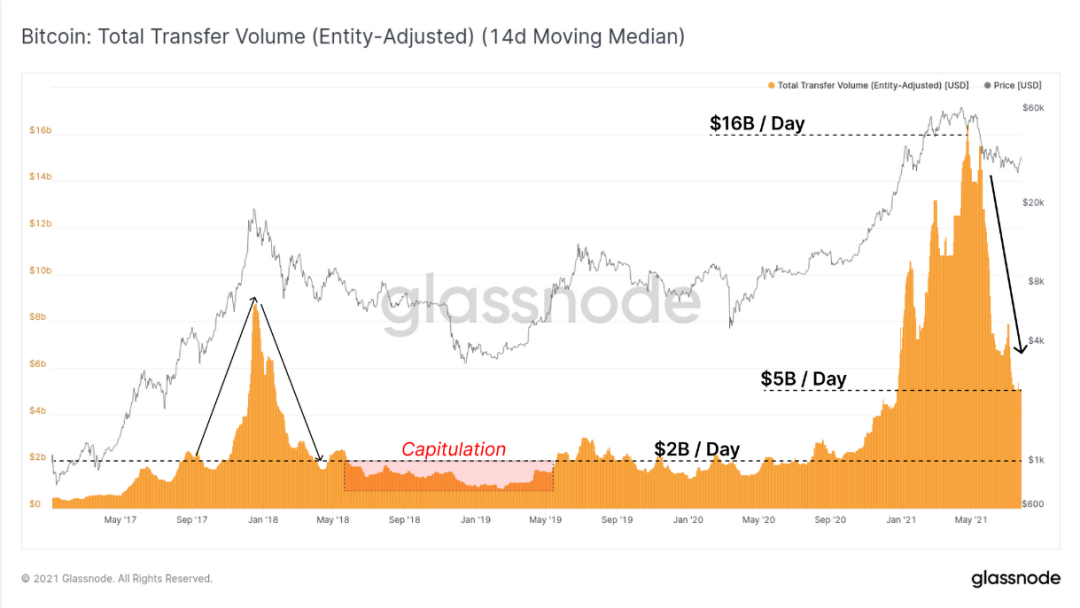Click the shaded capitulation rectangle region
The height and width of the screenshot is (608, 1080).
click(448, 476)
